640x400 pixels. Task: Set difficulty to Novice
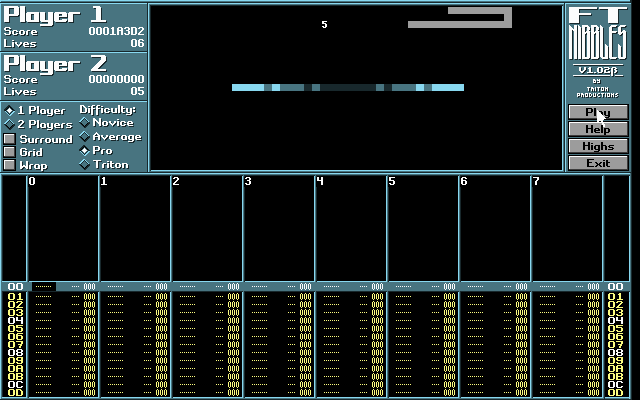tap(85, 123)
